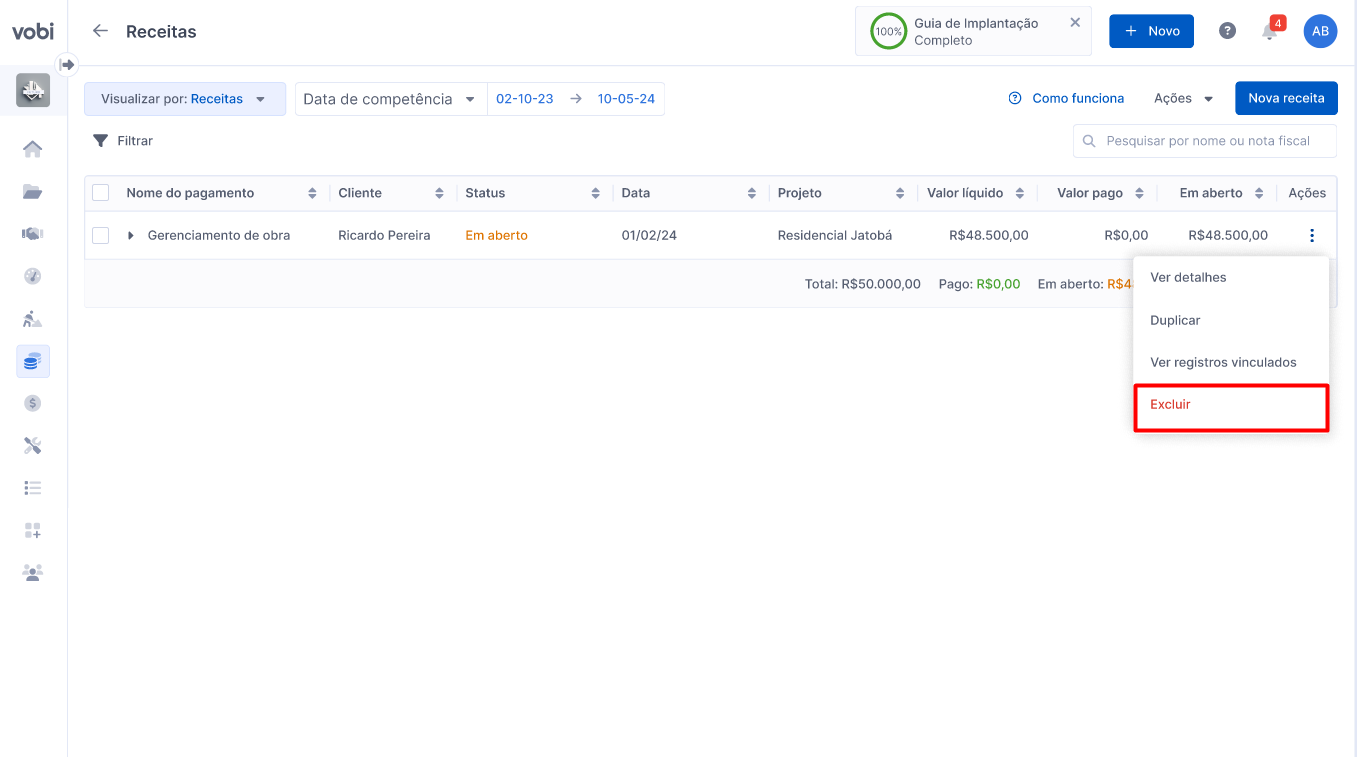Screen dimensions: 1357x757
Task: Open the folder icon in the sidebar
Action: [x=33, y=192]
